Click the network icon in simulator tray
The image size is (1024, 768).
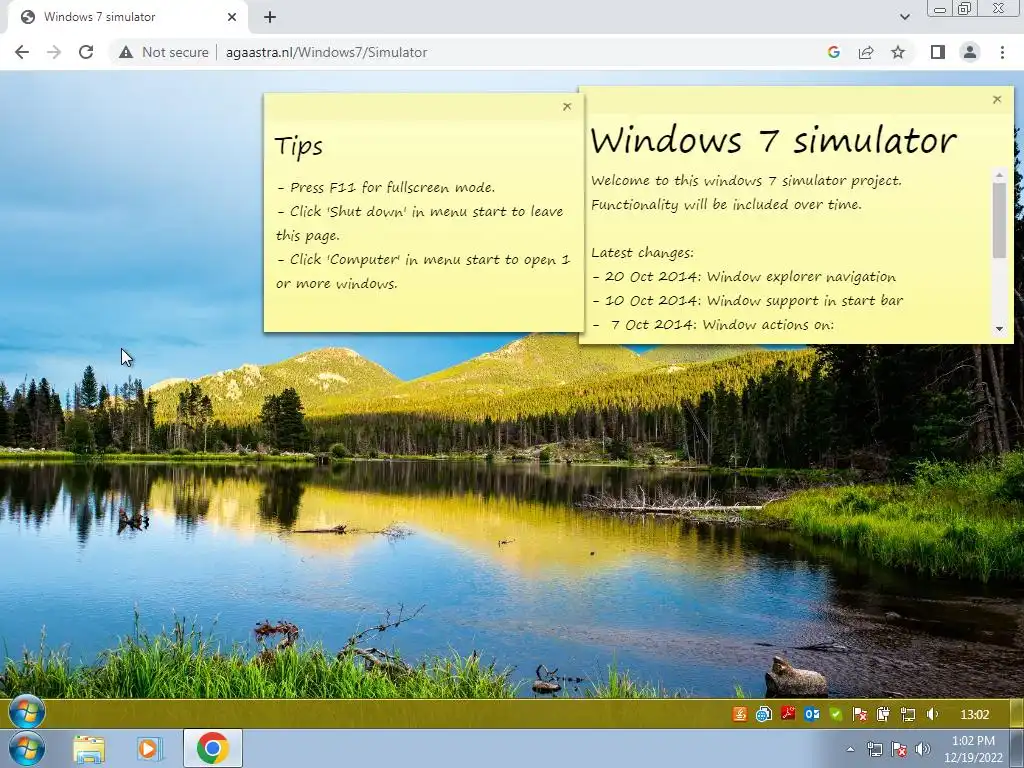908,714
